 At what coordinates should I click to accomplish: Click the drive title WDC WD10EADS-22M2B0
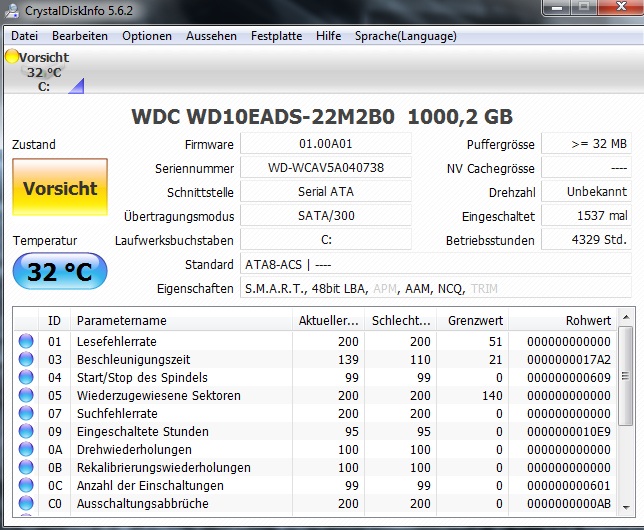(263, 117)
